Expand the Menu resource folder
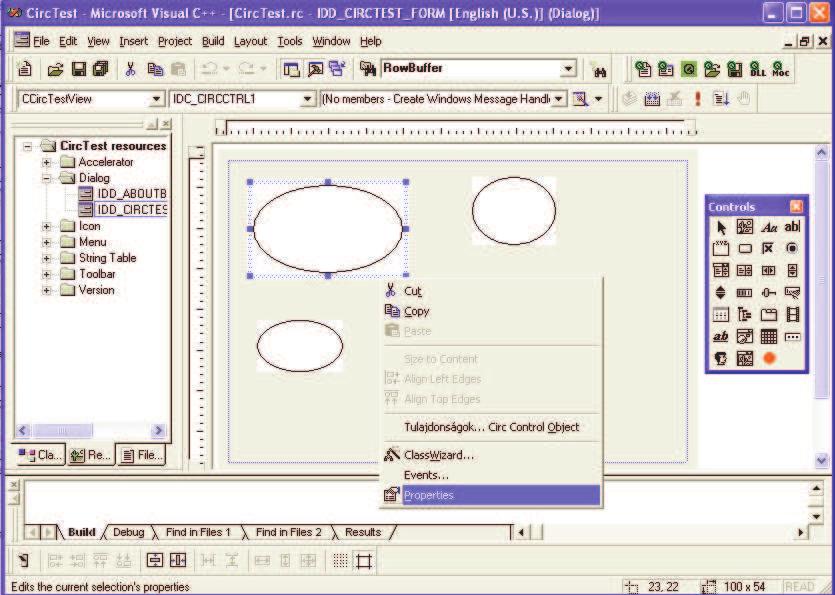The width and height of the screenshot is (835, 595). 47,242
